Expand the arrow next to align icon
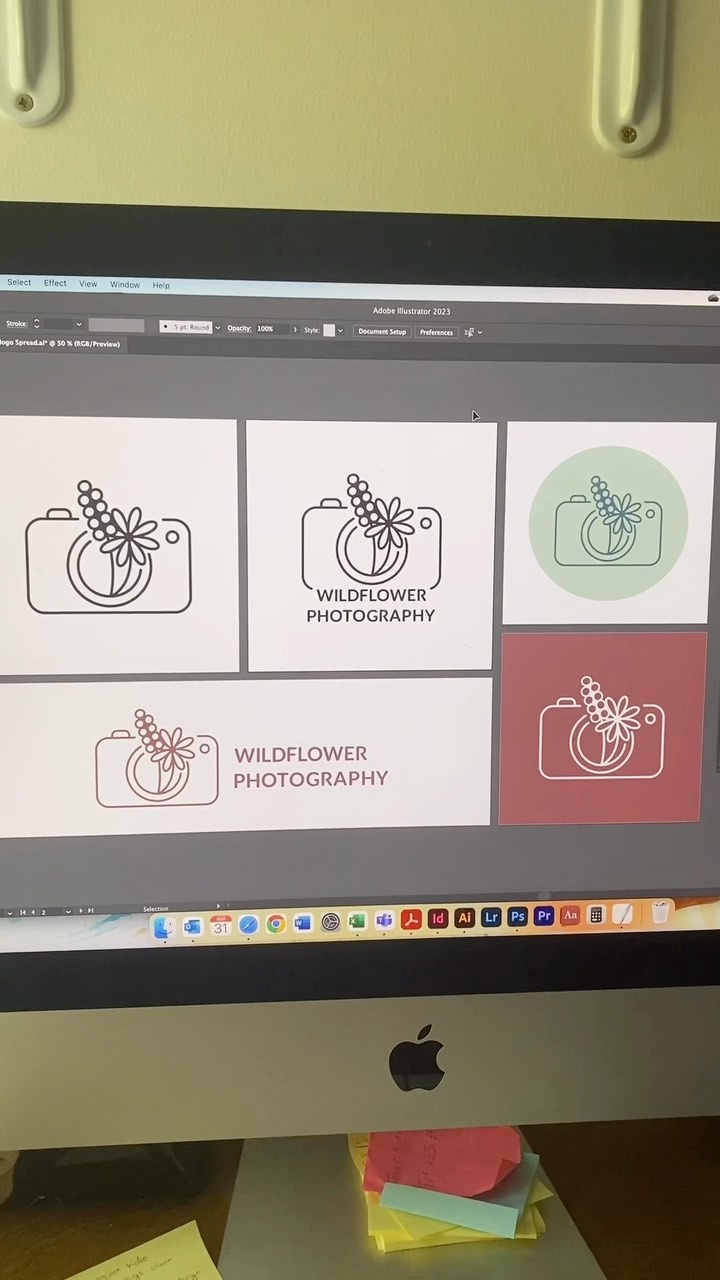Screen dimensions: 720x1280 pyautogui.click(x=480, y=333)
